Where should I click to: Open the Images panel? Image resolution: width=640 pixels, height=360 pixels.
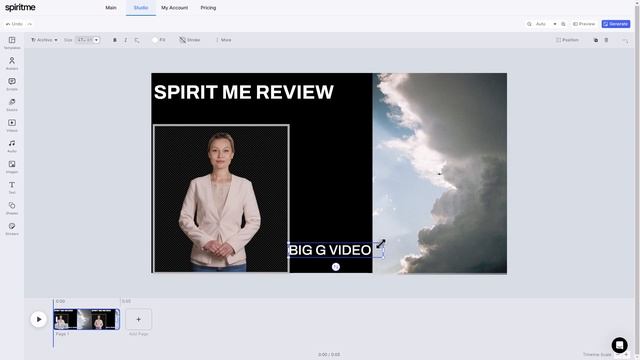pyautogui.click(x=12, y=167)
